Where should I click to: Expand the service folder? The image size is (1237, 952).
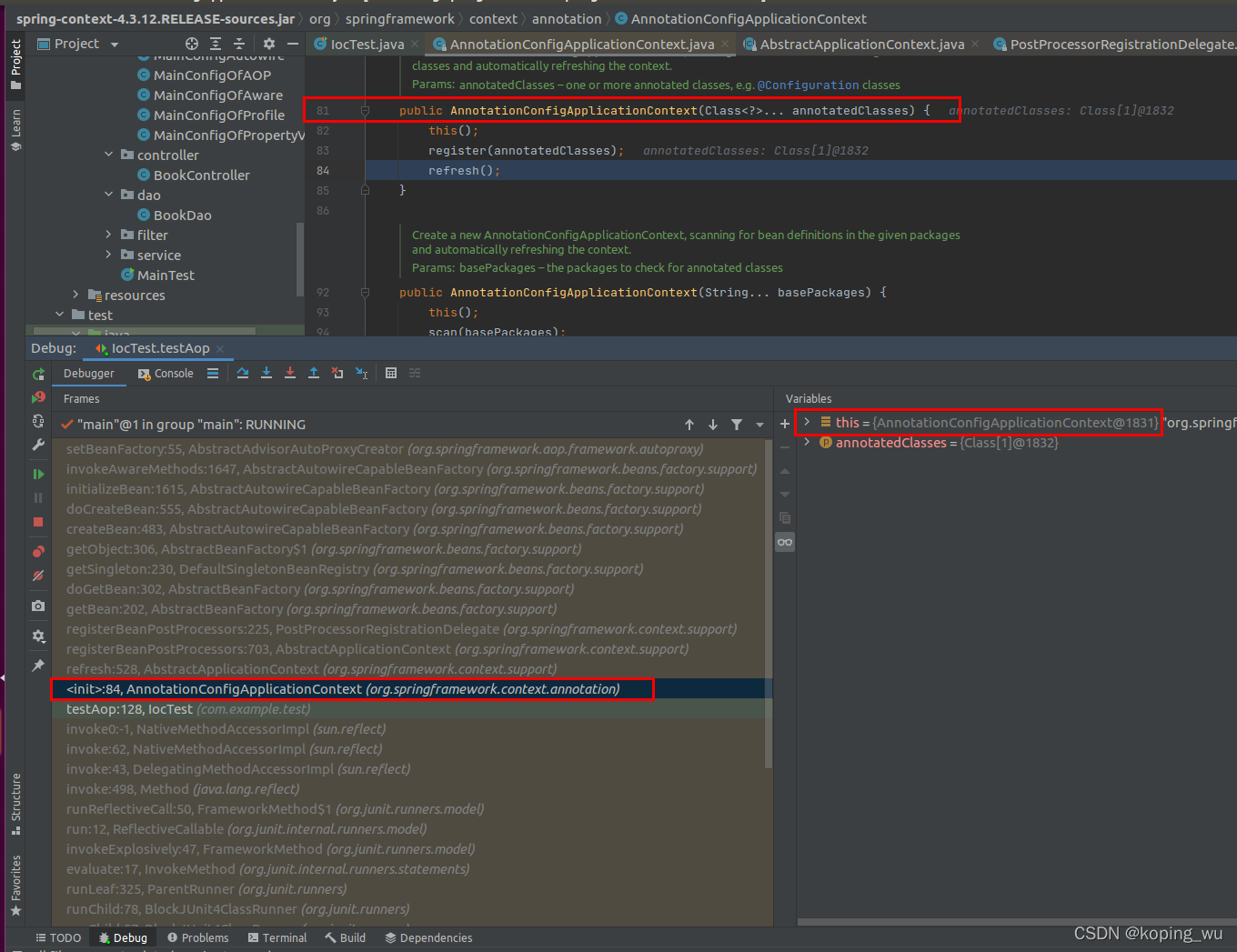tap(109, 255)
